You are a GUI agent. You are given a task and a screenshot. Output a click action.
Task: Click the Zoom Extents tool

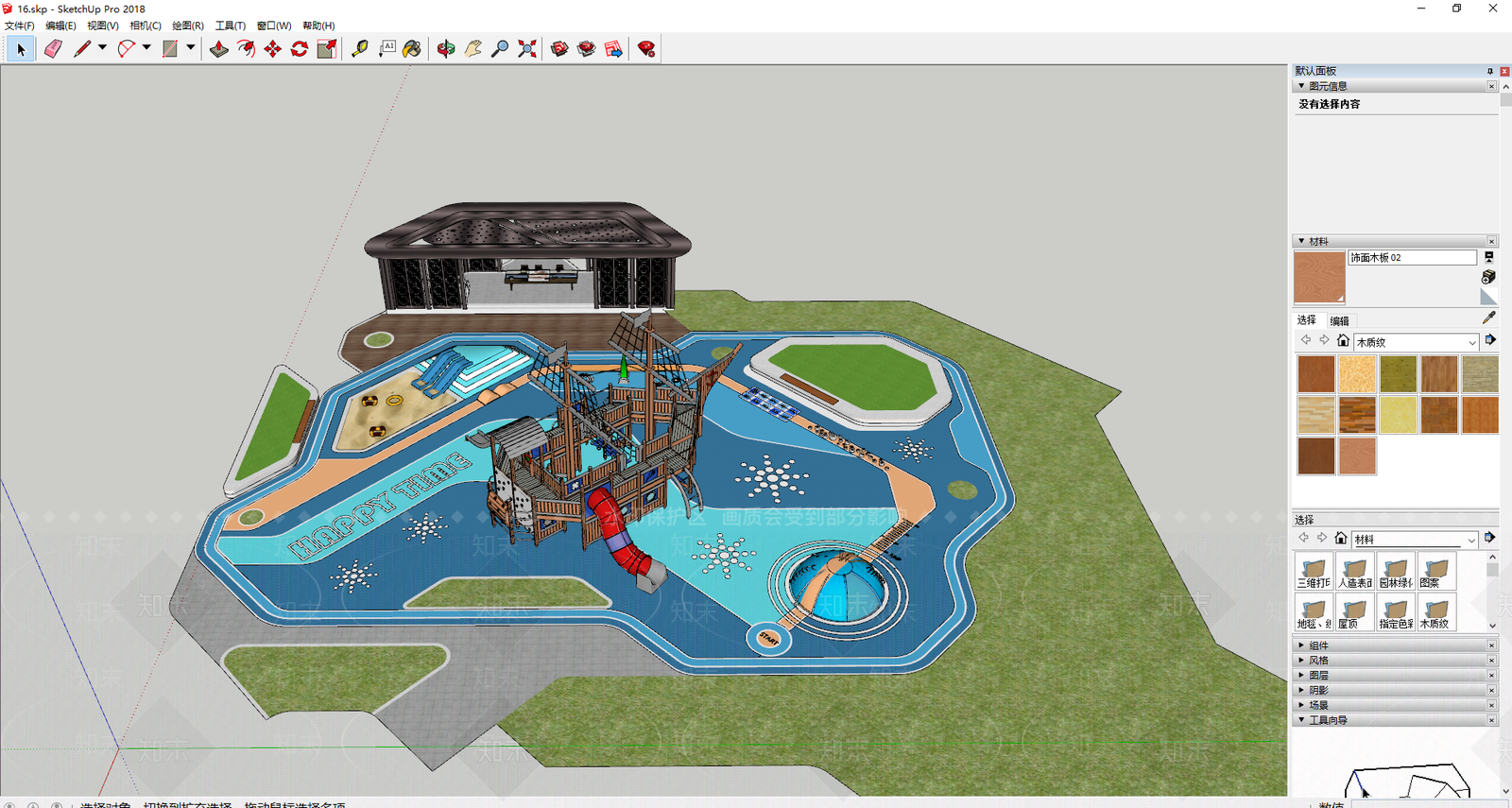point(527,49)
